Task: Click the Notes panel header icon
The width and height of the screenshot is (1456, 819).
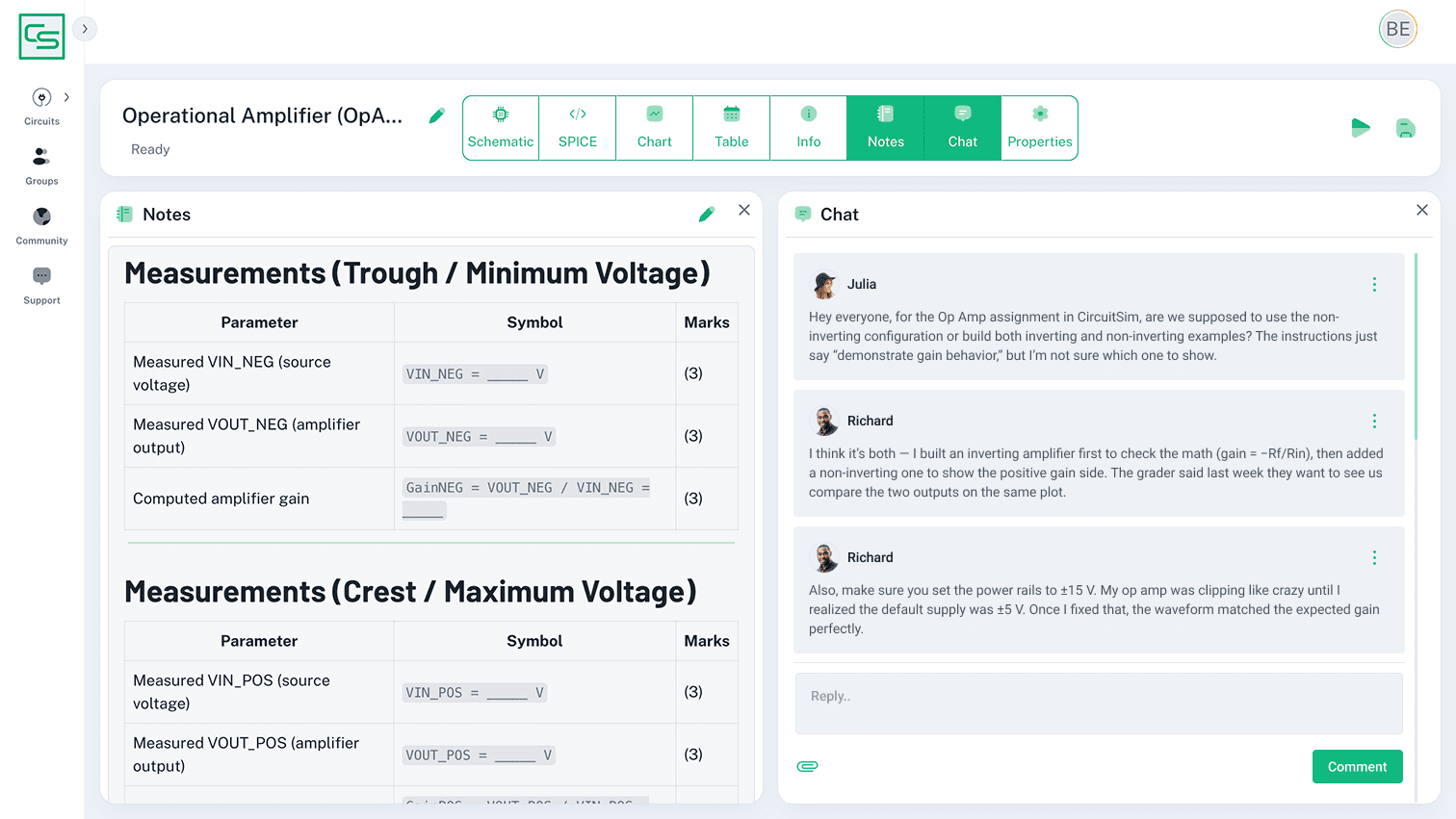Action: pyautogui.click(x=124, y=215)
